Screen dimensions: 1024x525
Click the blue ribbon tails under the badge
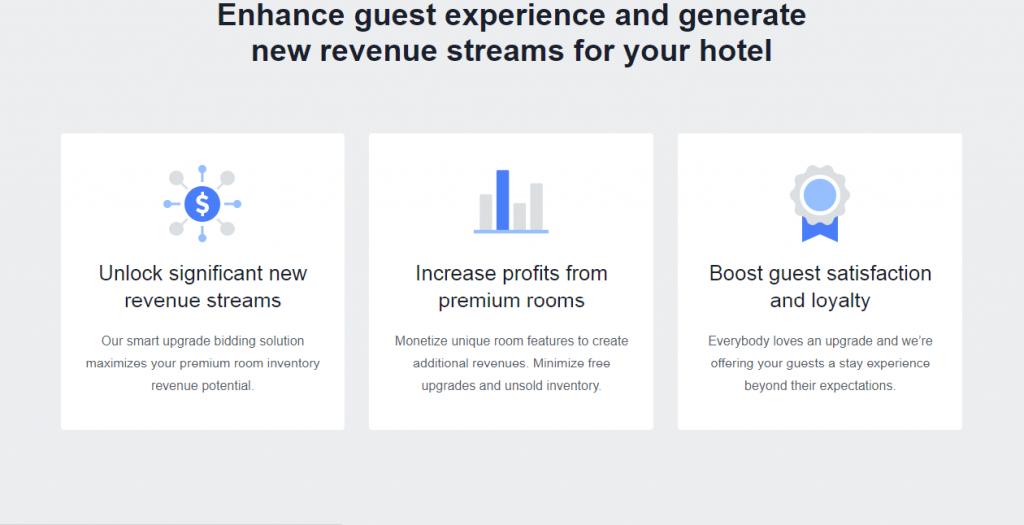pos(820,231)
